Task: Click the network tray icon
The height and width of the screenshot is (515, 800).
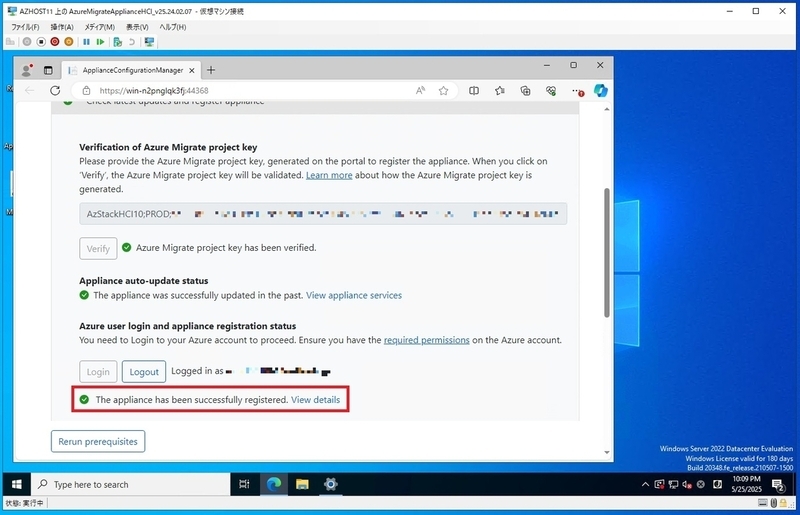Action: [x=673, y=484]
